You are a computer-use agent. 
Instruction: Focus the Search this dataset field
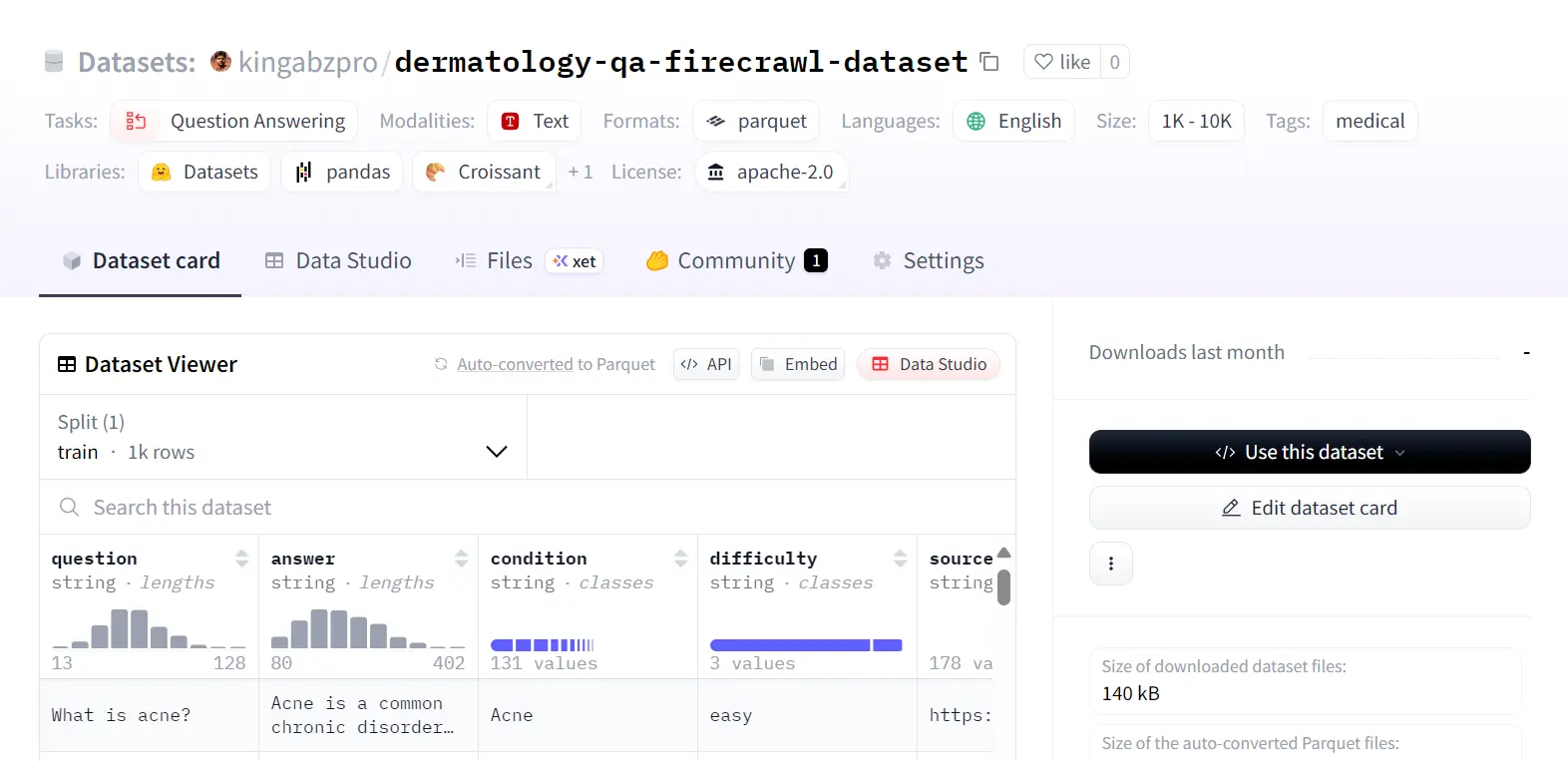[528, 507]
